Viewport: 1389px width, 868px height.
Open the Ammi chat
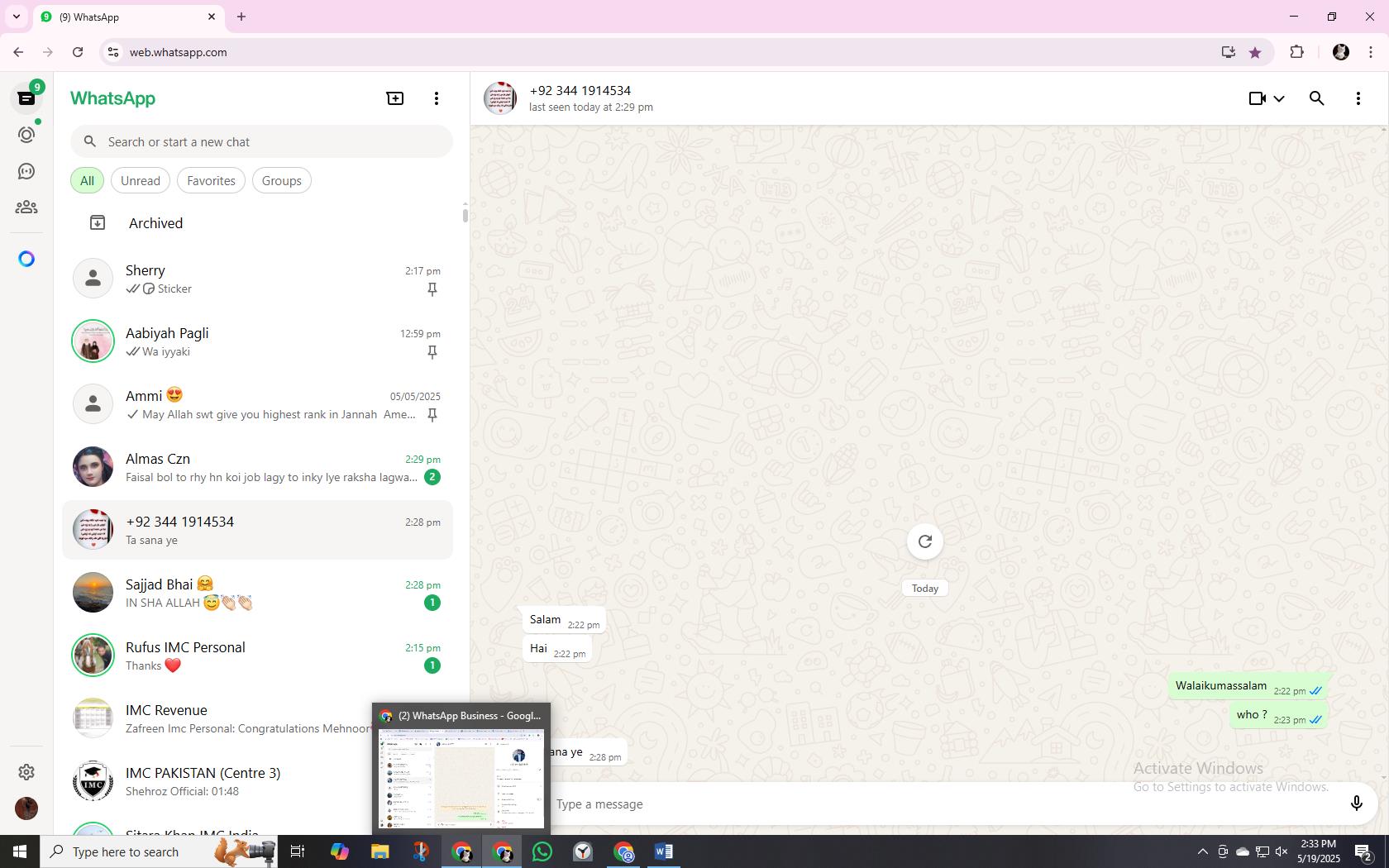pos(258,404)
